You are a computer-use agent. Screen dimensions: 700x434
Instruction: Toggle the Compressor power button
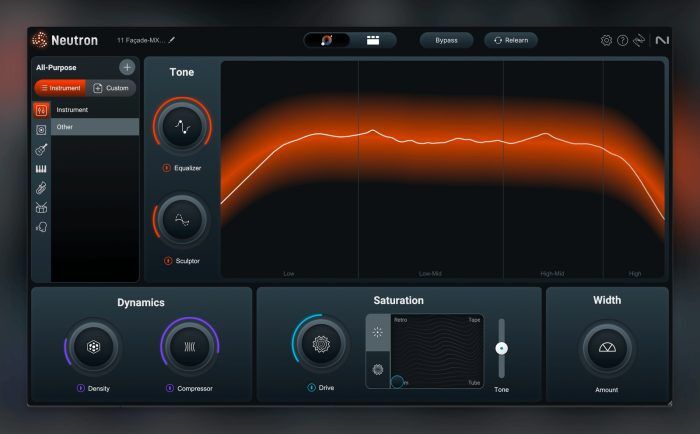coord(170,388)
